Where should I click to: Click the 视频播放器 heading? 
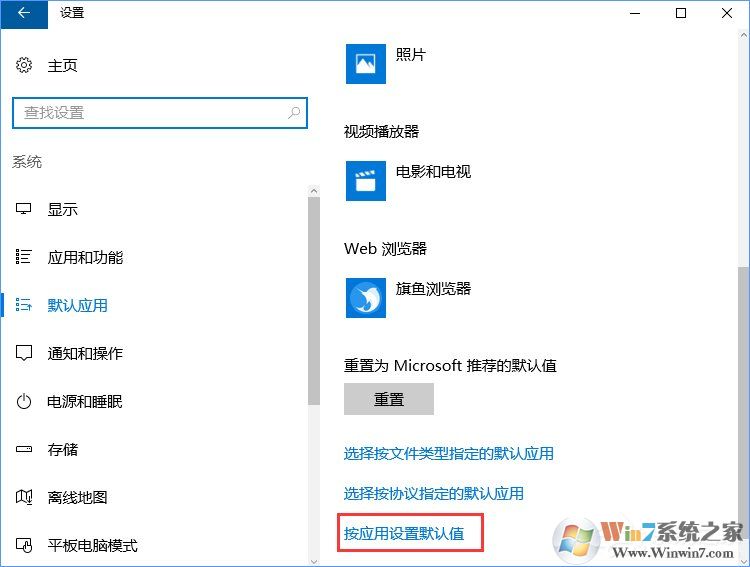381,132
